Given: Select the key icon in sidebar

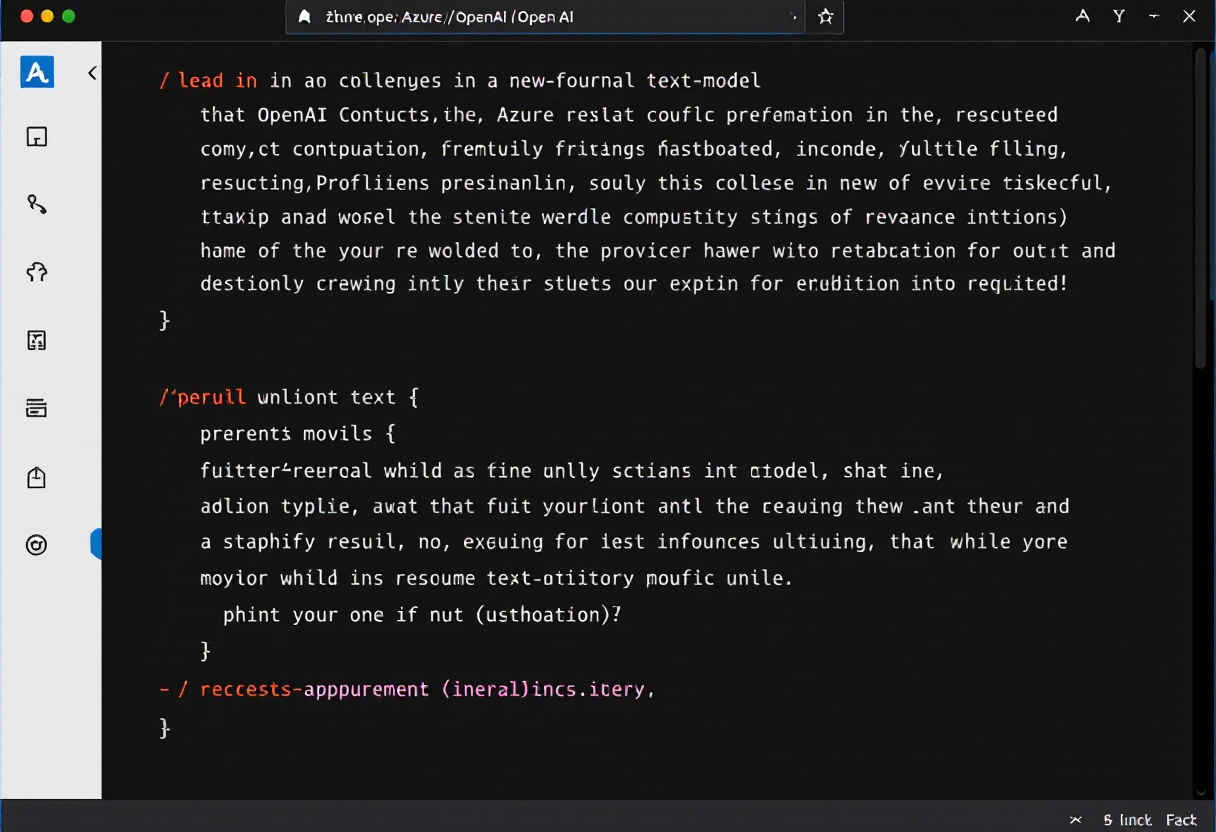Looking at the screenshot, I should pos(37,205).
